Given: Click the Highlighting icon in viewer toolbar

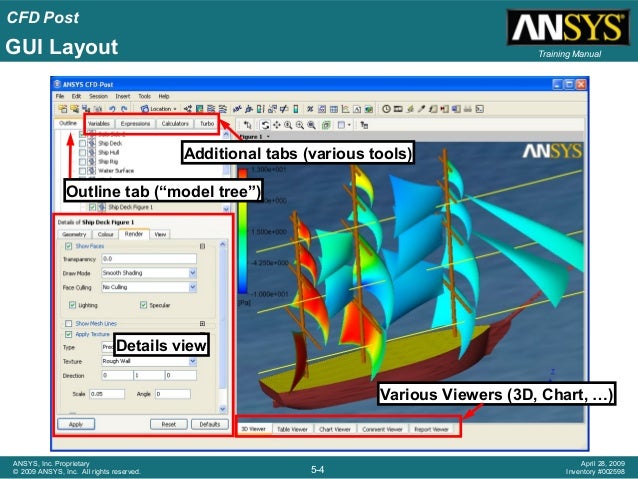Looking at the screenshot, I should (326, 125).
